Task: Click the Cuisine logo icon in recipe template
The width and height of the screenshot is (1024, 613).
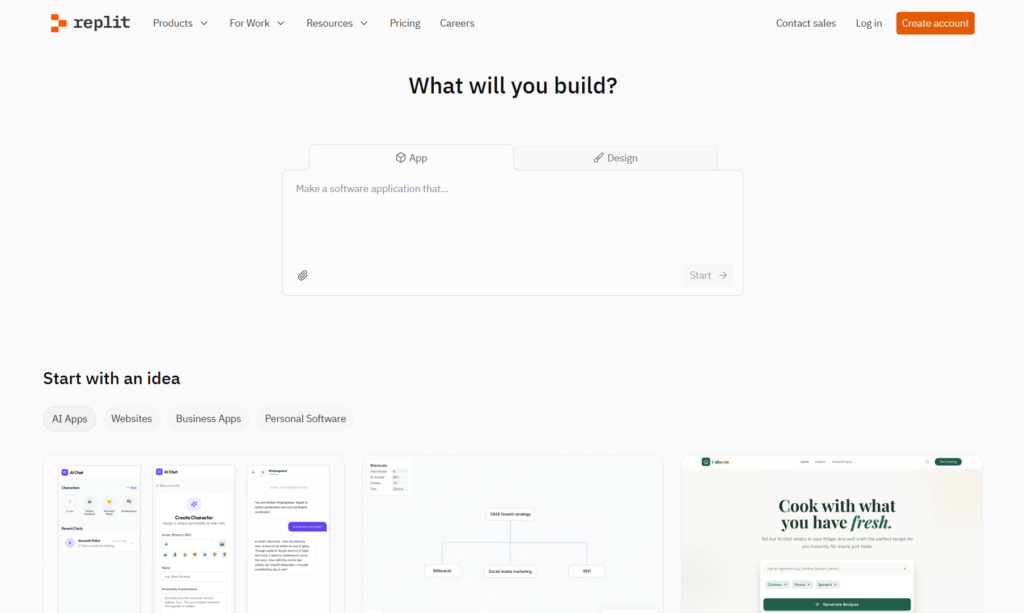Action: point(706,462)
